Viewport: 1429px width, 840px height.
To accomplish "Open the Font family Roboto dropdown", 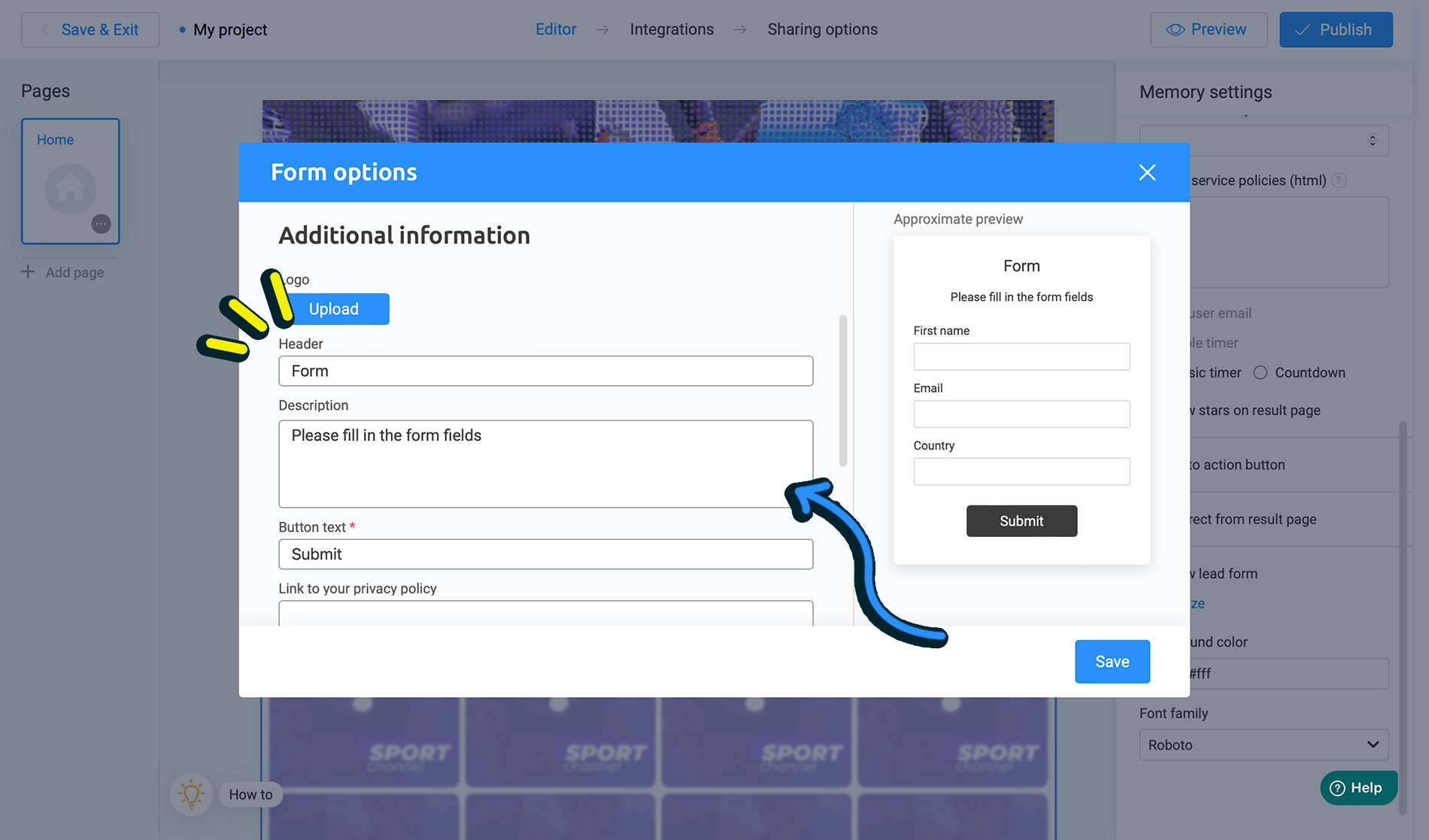I will [x=1264, y=744].
